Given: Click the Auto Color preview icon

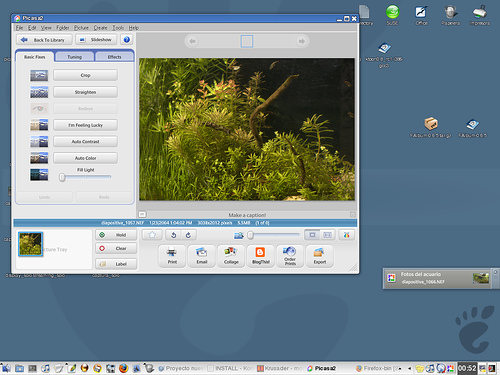Looking at the screenshot, I should (x=39, y=158).
